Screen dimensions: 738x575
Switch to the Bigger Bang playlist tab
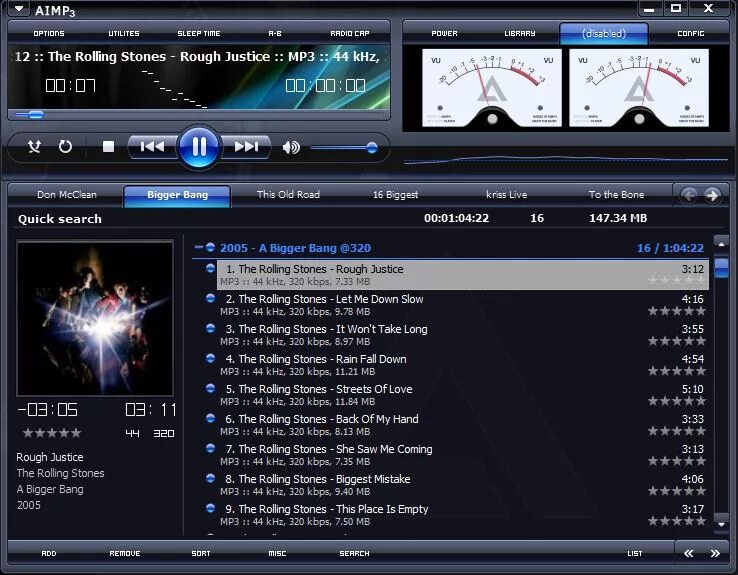tap(177, 195)
